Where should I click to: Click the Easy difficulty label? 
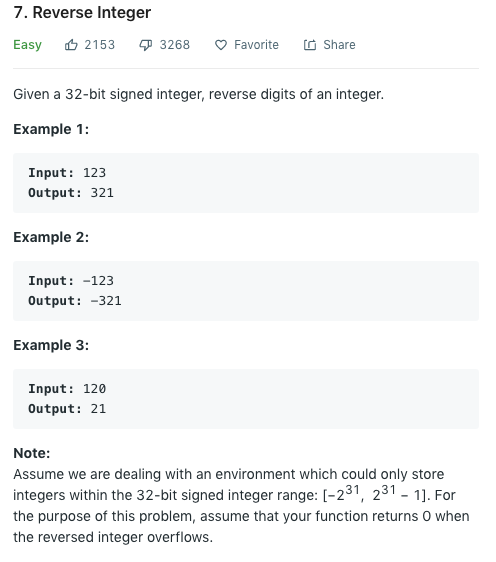[x=28, y=45]
